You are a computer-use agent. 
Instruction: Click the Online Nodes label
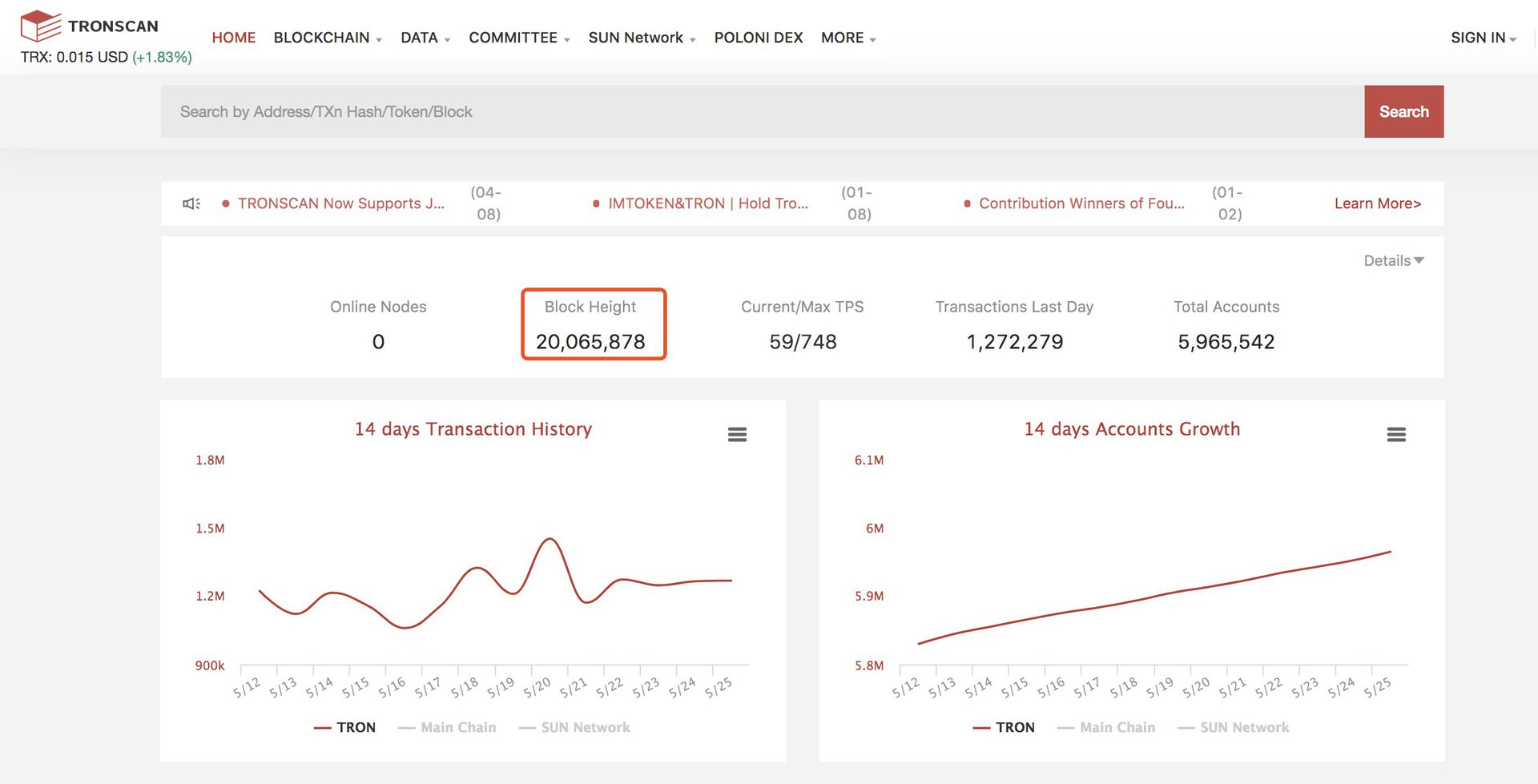[x=378, y=307]
